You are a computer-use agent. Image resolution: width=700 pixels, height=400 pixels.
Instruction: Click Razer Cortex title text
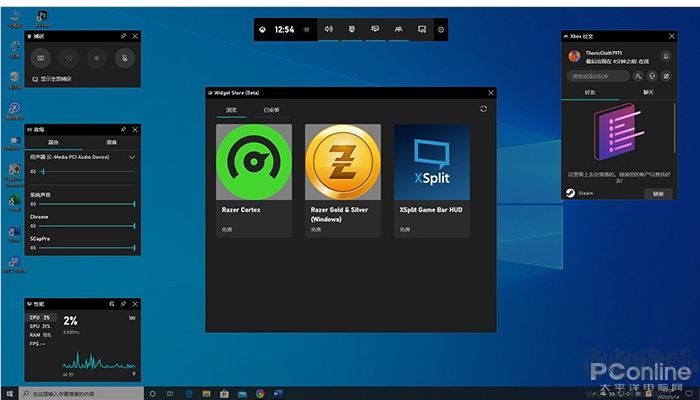click(x=241, y=210)
